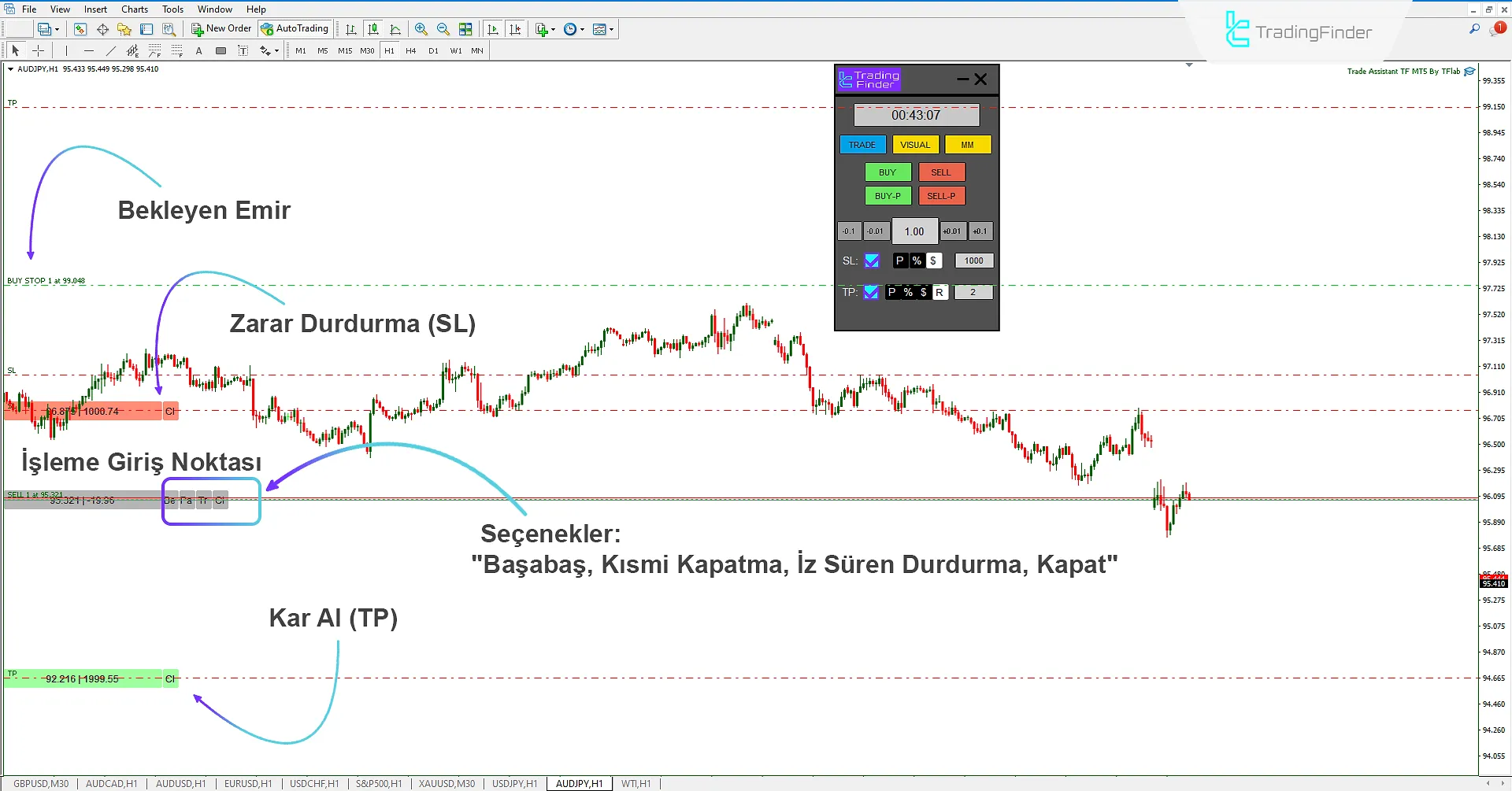Enable the SL checkbox in Trade Assistant
This screenshot has width=1512, height=791.
coord(872,261)
